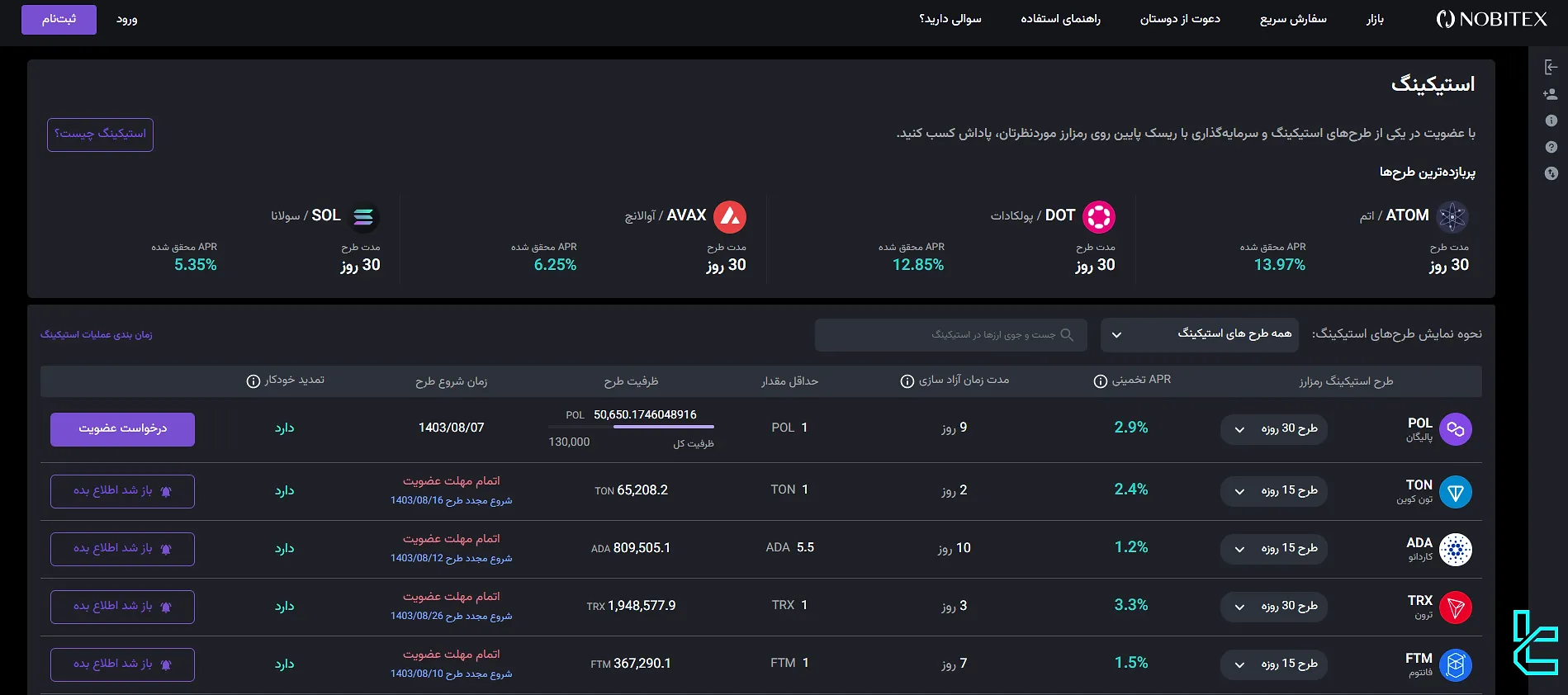Click the TRX 3.3% estimated APR

[1131, 605]
